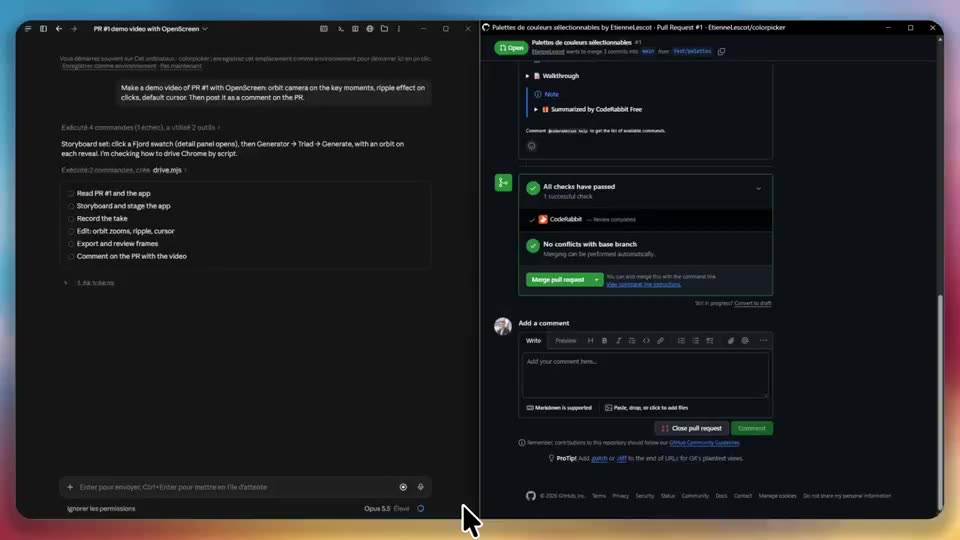Viewport: 960px width, 540px height.
Task: Open the session list menu icon in chat window
Action: click(28, 29)
